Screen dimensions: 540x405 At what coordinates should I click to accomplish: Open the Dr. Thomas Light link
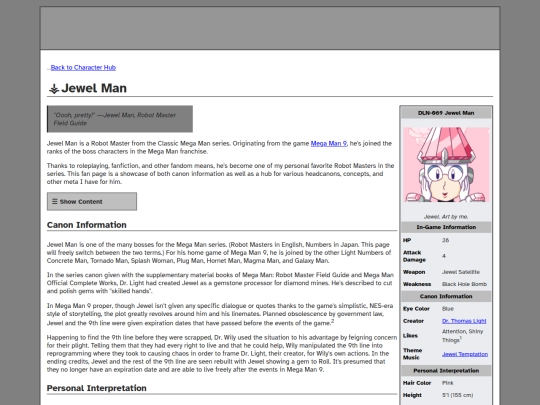tap(464, 321)
